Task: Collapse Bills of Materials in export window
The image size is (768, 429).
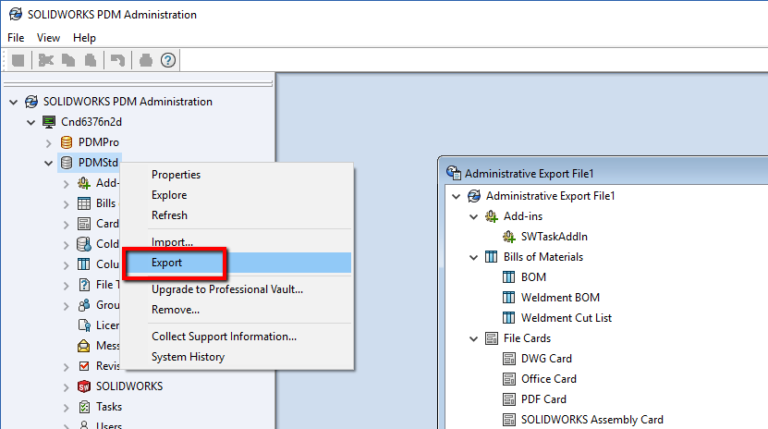Action: tap(473, 257)
